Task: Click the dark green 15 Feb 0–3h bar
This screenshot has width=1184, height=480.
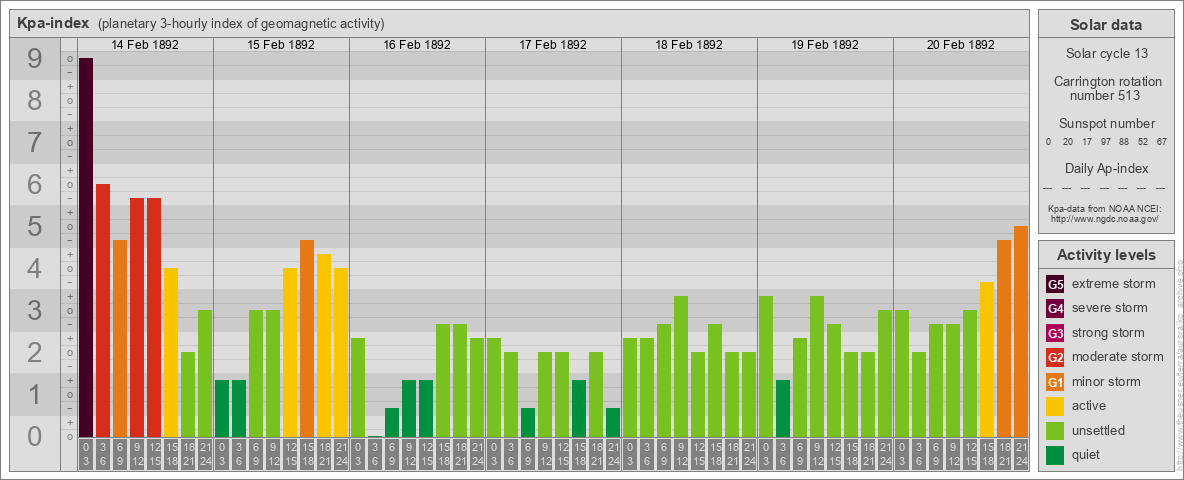Action: [222, 408]
